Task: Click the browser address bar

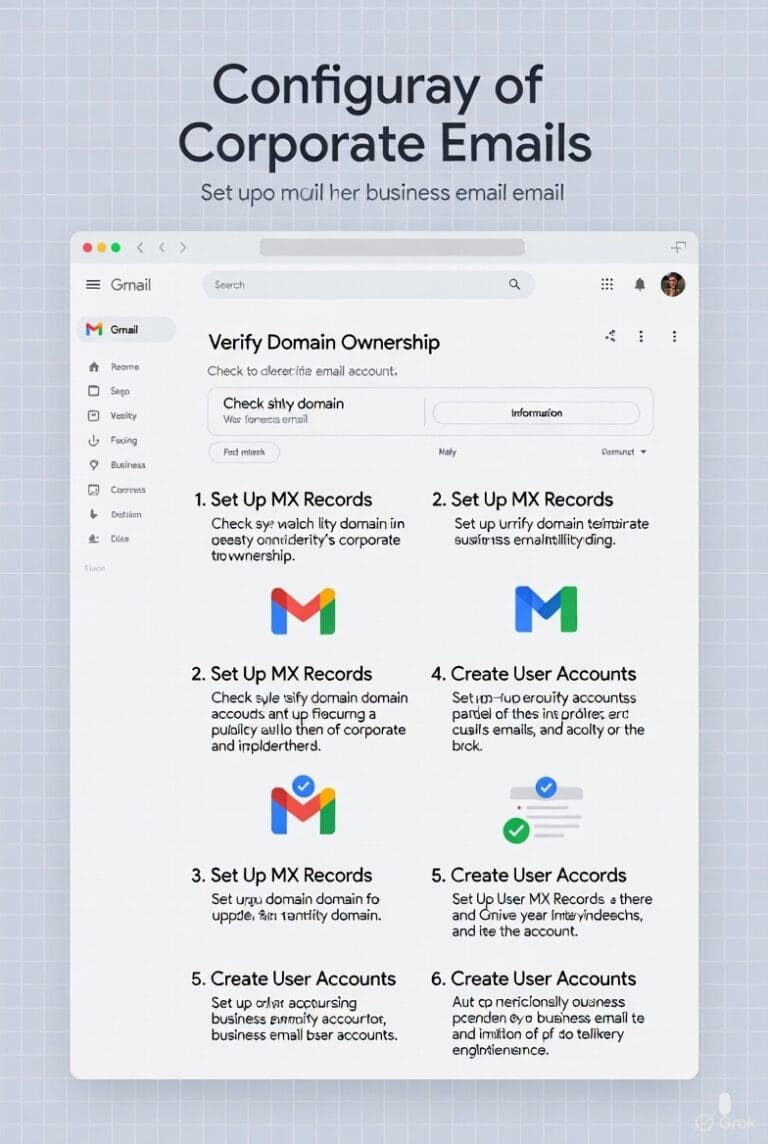Action: 392,247
